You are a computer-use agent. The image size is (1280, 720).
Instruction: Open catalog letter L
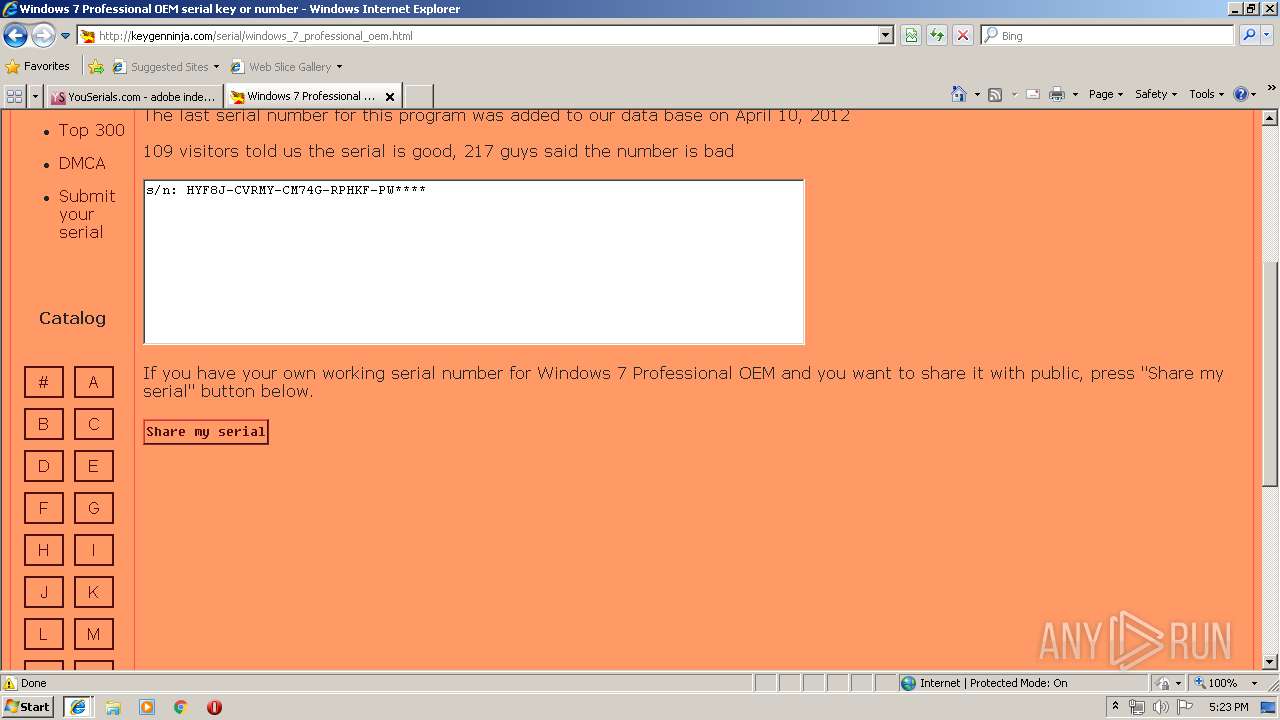click(x=44, y=634)
